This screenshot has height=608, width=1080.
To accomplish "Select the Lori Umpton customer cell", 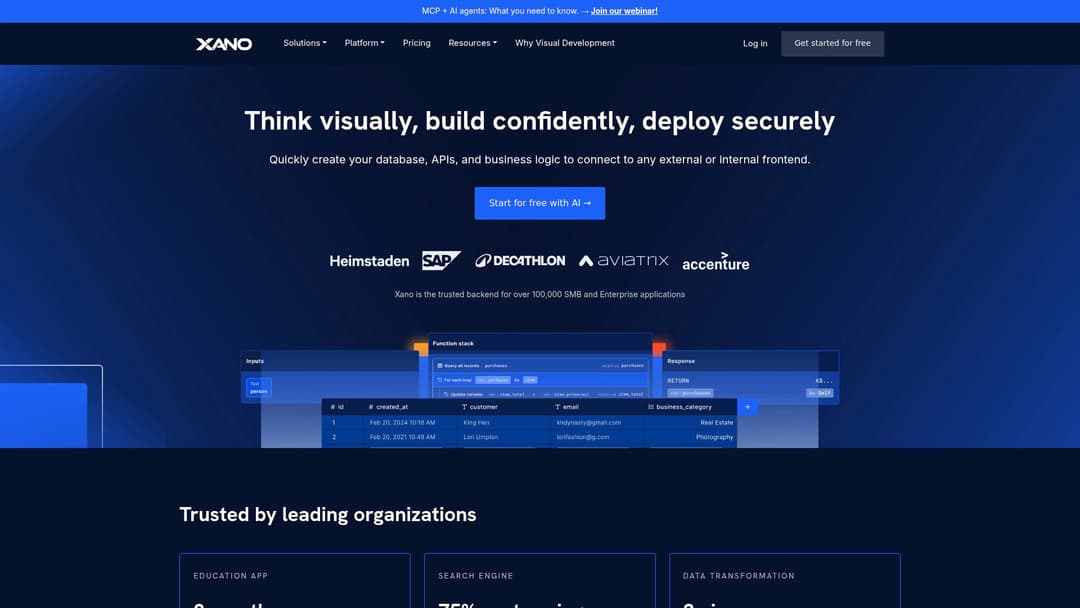I will [x=481, y=437].
